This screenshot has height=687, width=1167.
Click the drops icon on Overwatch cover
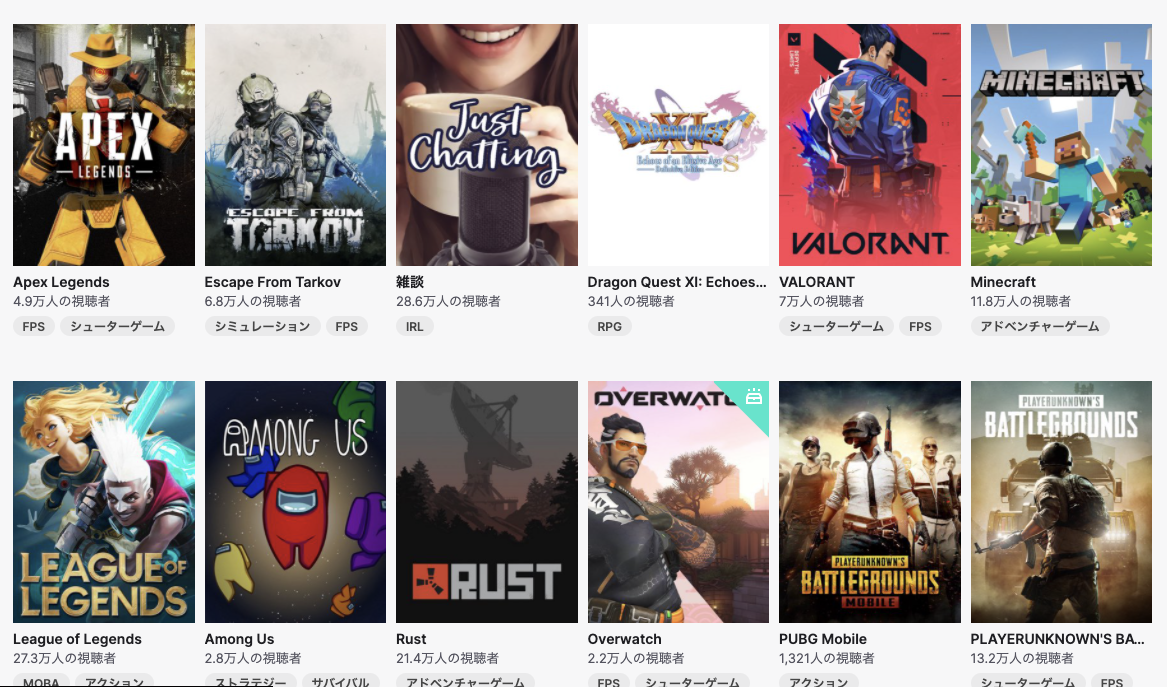754,396
